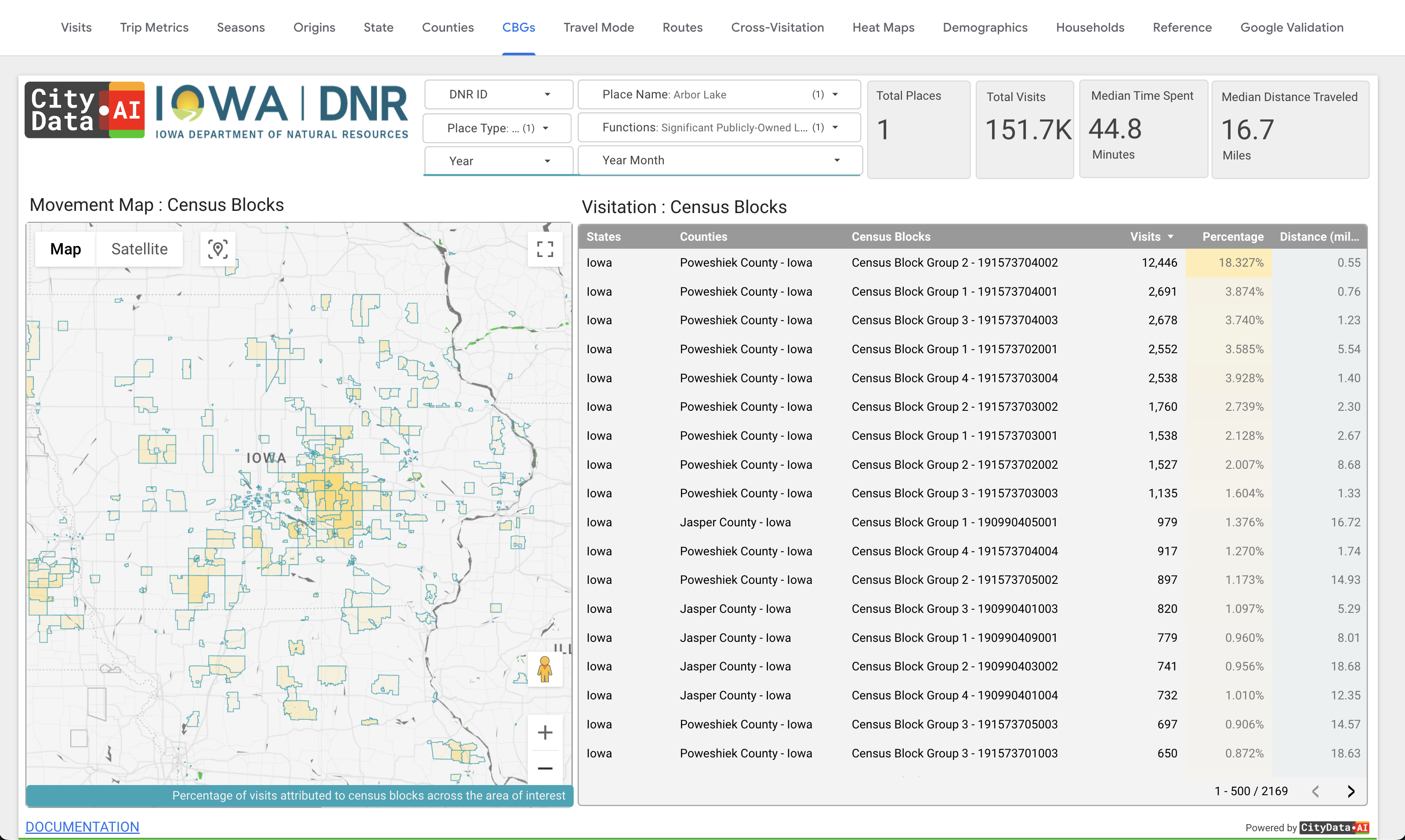Select Census Block Group 1 - 191573702001
The image size is (1405, 840).
[x=954, y=349]
